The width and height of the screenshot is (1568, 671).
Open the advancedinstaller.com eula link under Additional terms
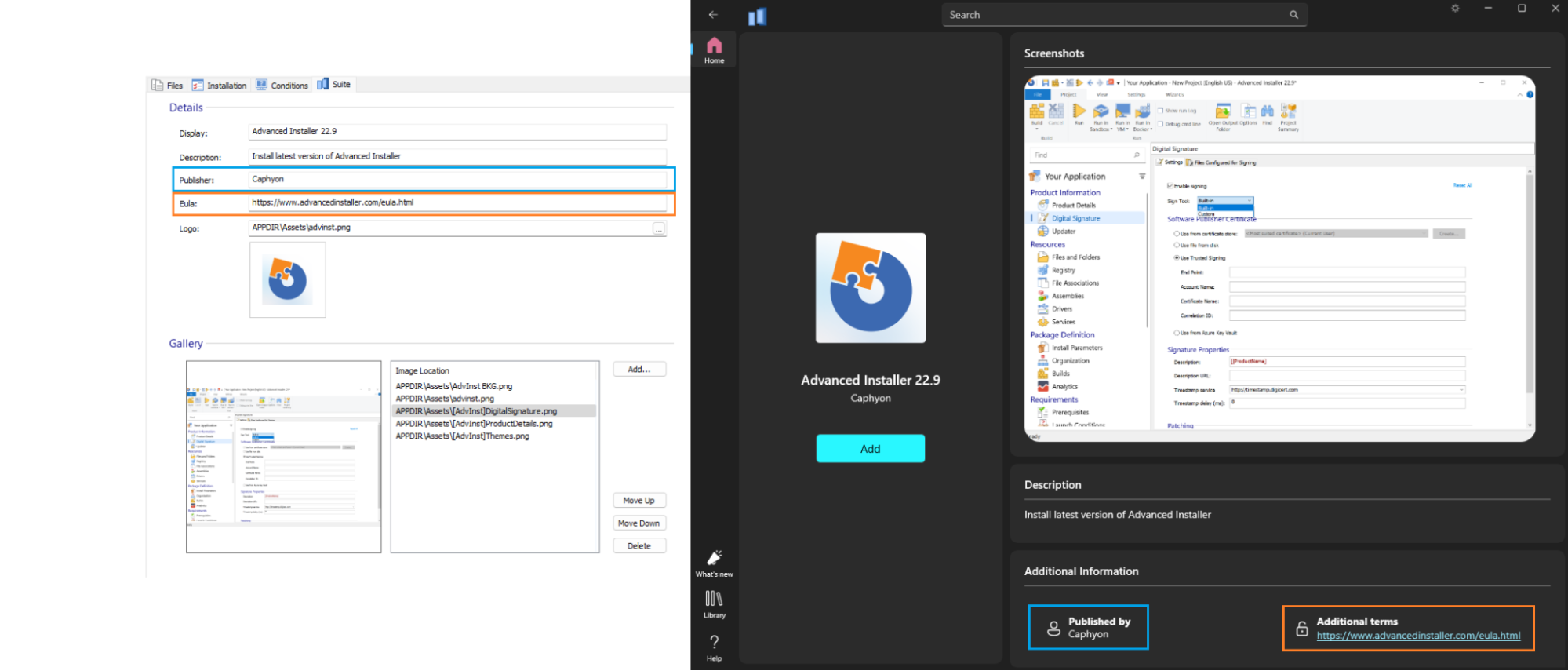[x=1418, y=636]
